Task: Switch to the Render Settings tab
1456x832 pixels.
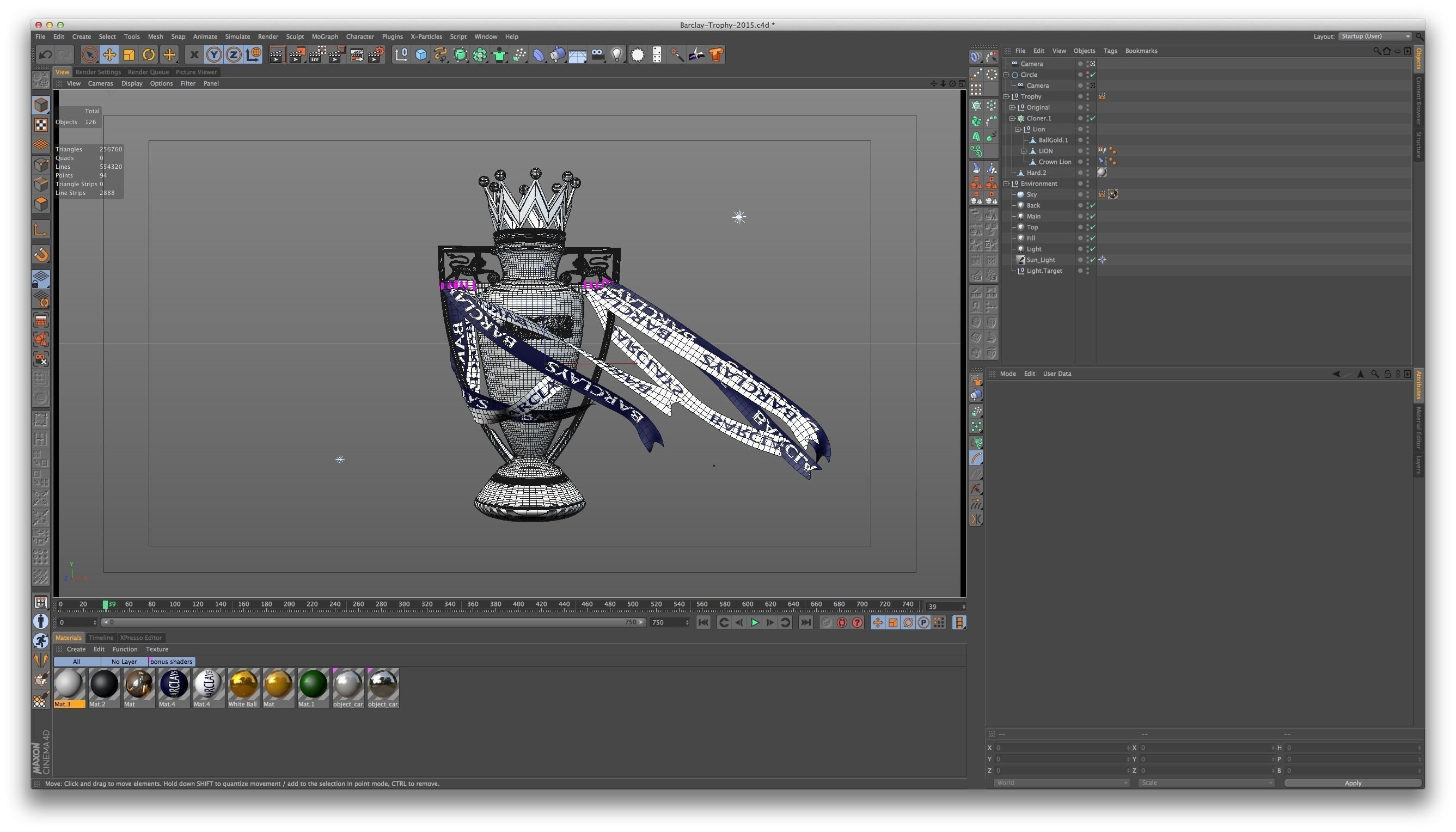Action: (99, 72)
